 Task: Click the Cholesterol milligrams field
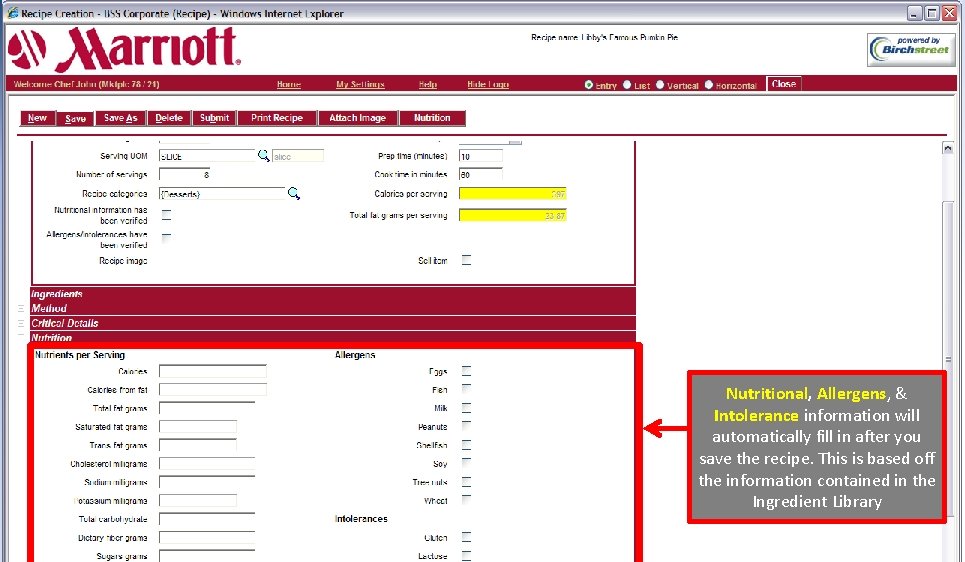click(x=207, y=464)
